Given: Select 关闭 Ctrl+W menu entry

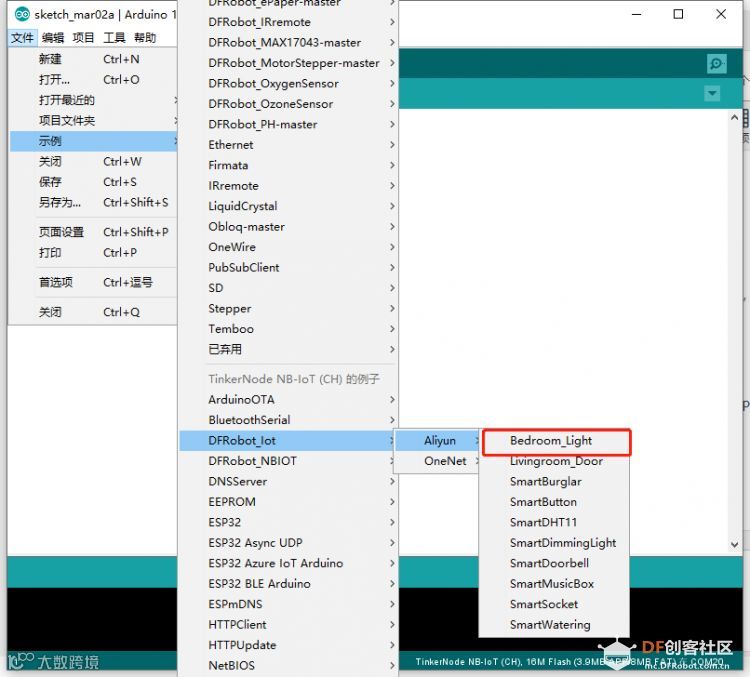Looking at the screenshot, I should 93,162.
